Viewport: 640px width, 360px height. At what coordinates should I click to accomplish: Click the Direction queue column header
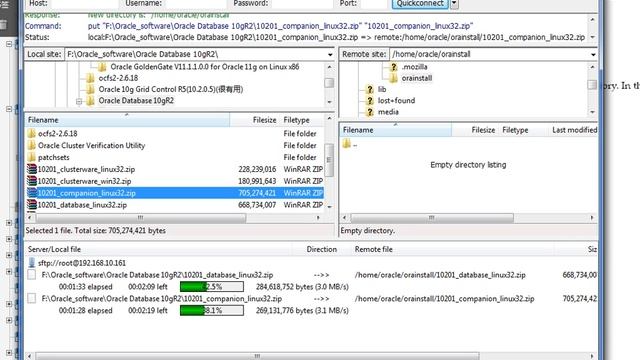[x=322, y=249]
